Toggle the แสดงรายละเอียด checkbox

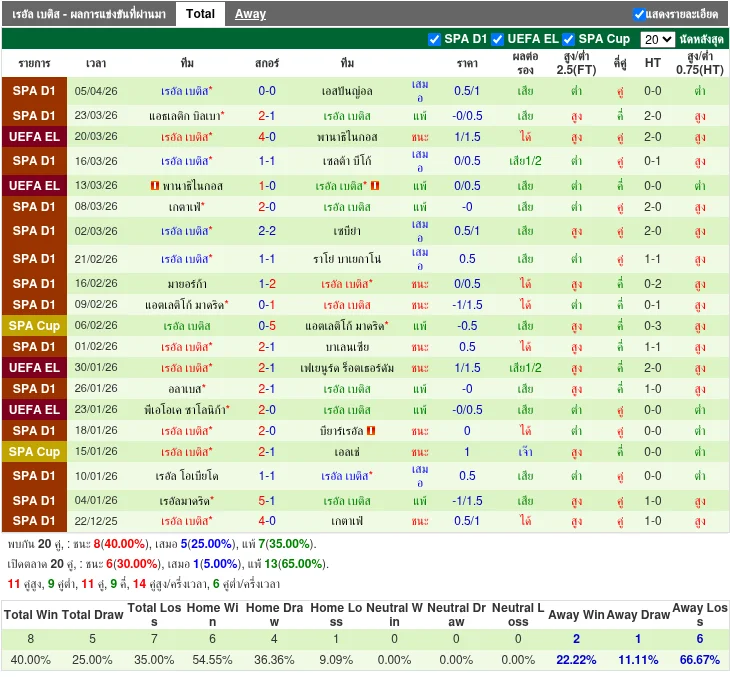639,14
